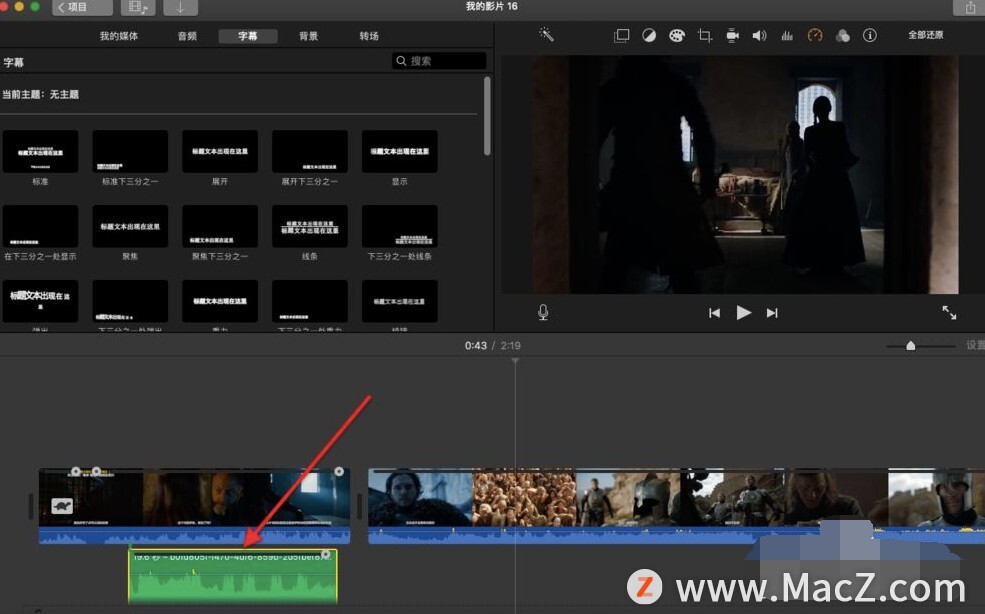Click Reset All (全部还原) button
This screenshot has width=985, height=614.
click(x=925, y=35)
